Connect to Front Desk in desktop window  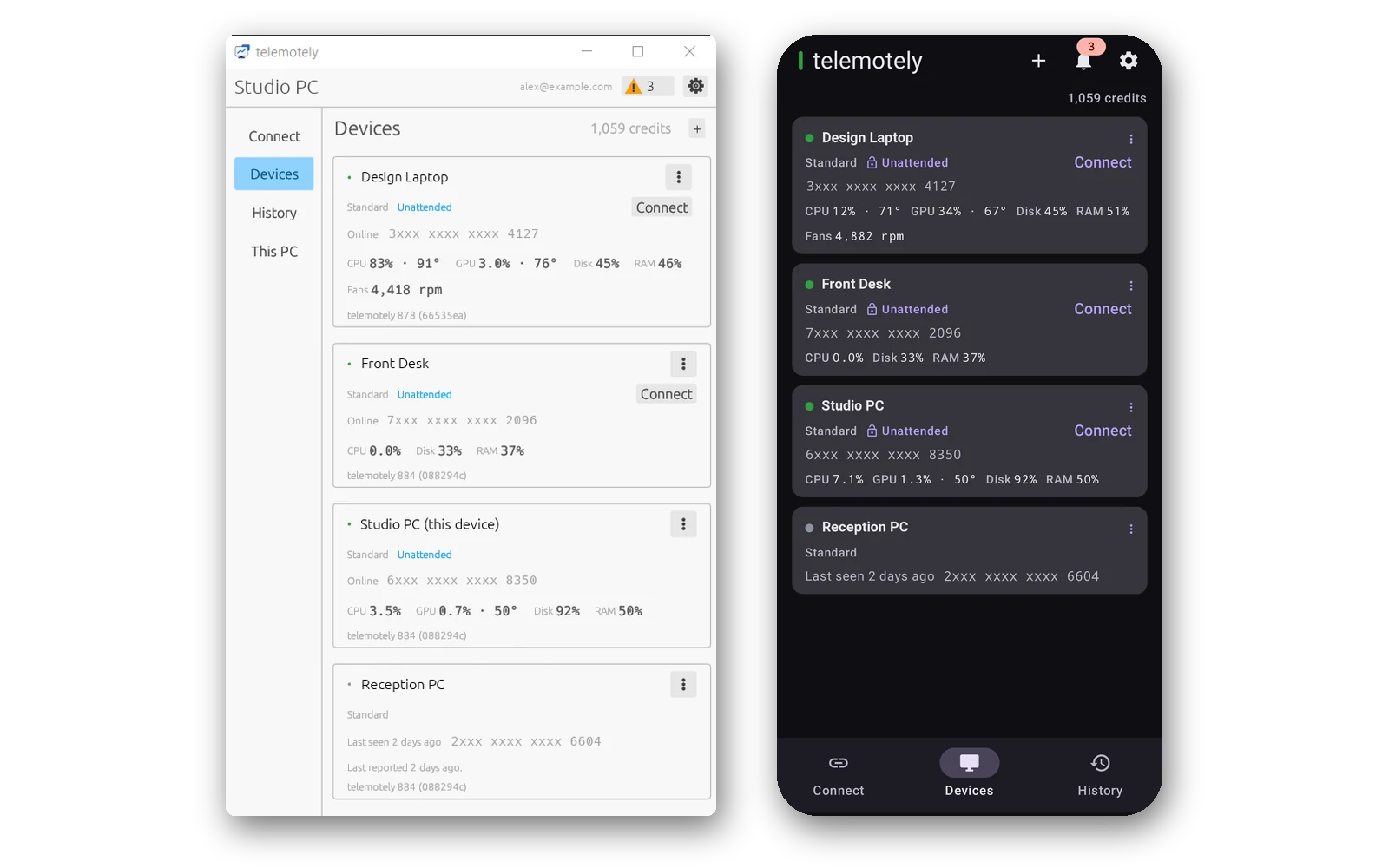click(x=666, y=394)
